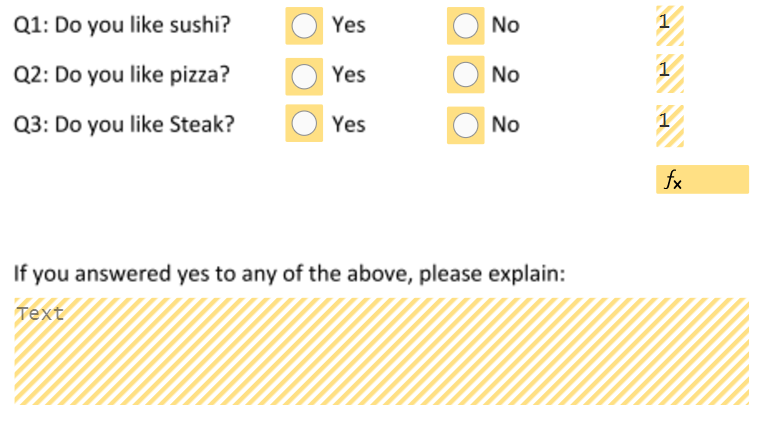Image resolution: width=765 pixels, height=422 pixels.
Task: Select Yes radio button for sushi question
Action: [x=304, y=26]
